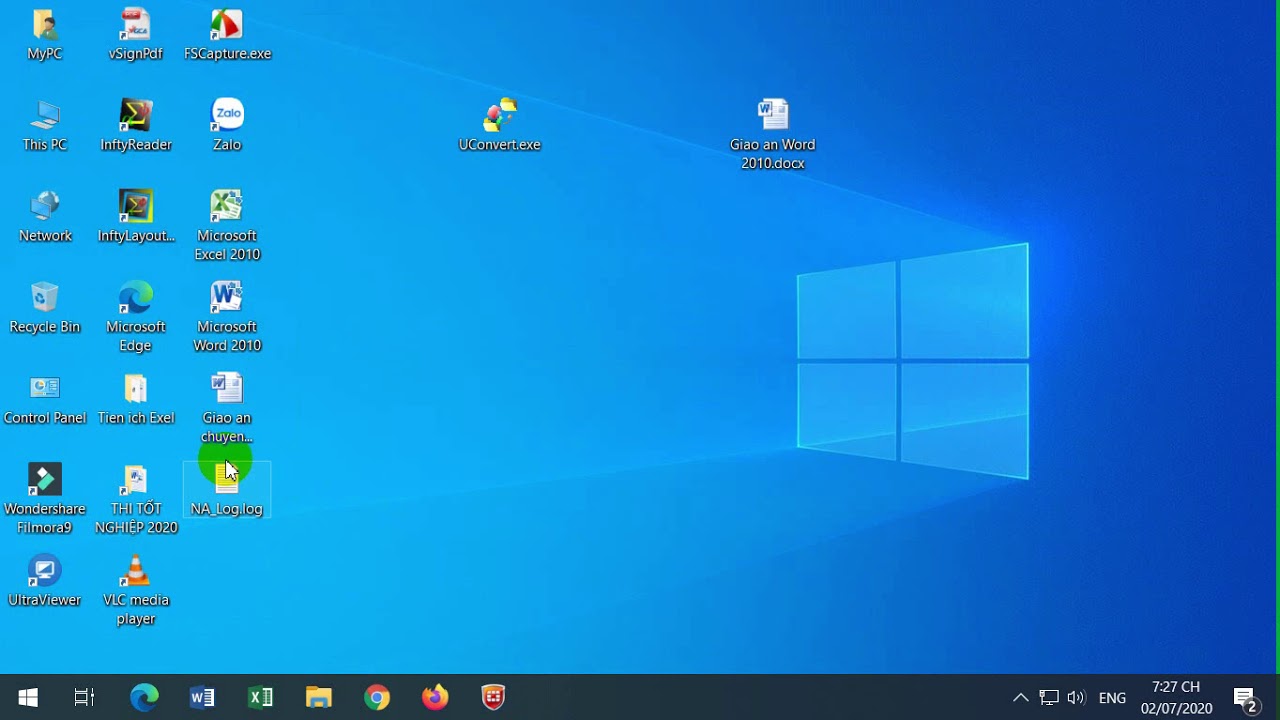Open the volume control tray icon
1280x720 pixels.
point(1076,697)
